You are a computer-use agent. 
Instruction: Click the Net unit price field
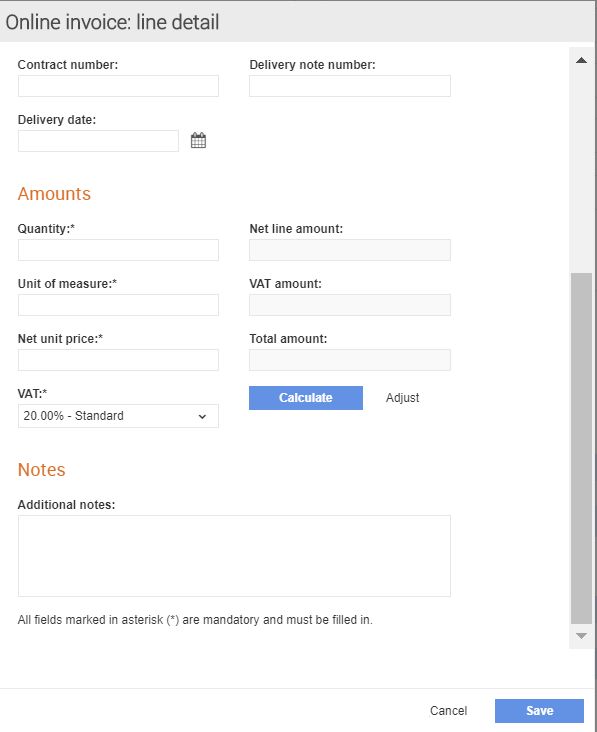(x=118, y=360)
